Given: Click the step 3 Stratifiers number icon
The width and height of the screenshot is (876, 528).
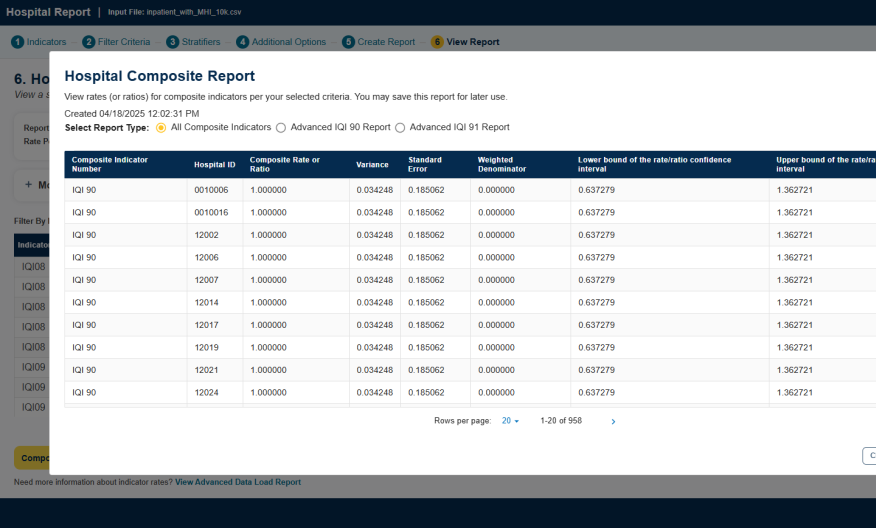Looking at the screenshot, I should coord(173,42).
